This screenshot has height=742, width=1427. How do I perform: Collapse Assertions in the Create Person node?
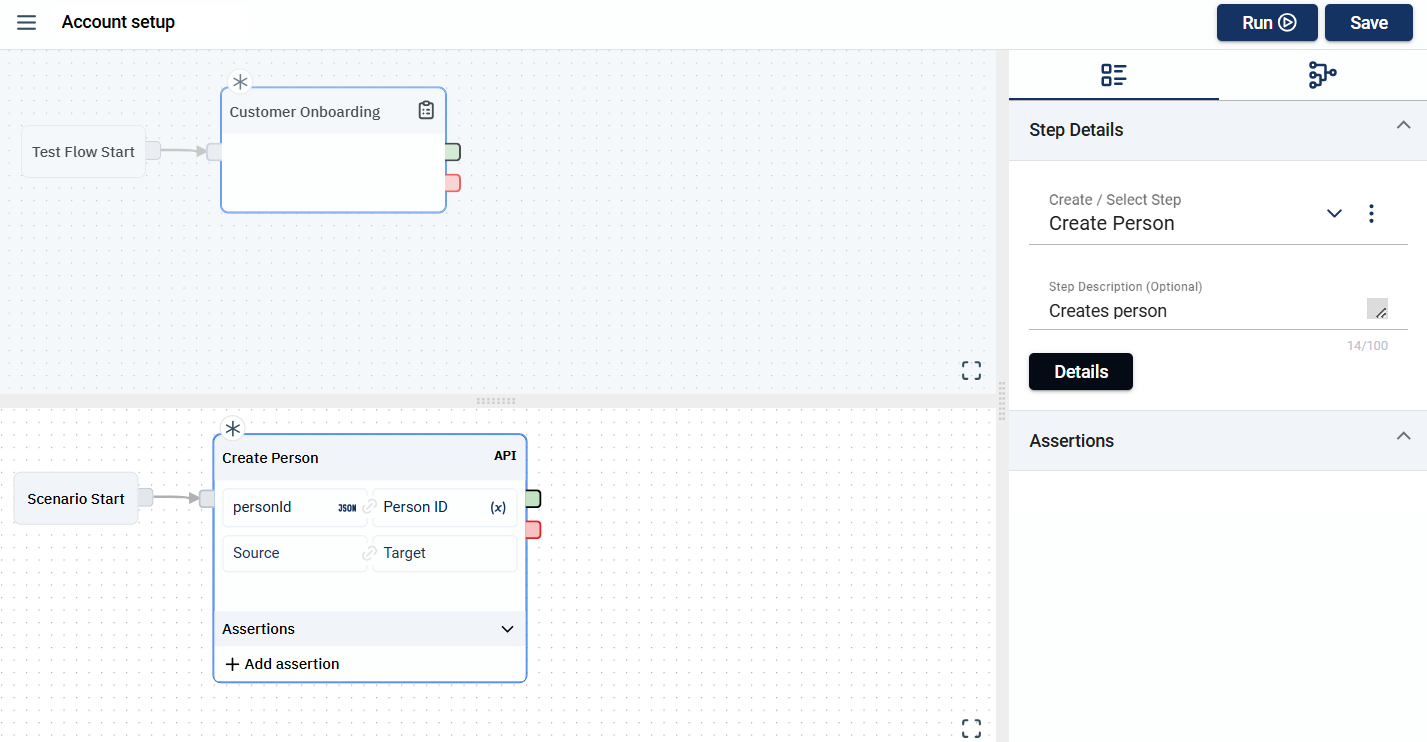coord(507,629)
